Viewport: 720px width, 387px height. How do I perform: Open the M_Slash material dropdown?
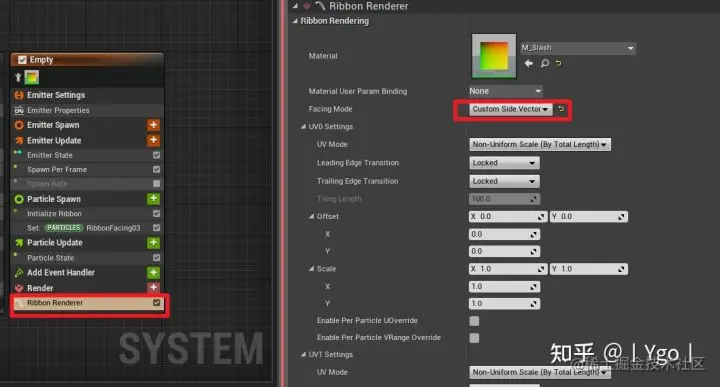click(578, 48)
